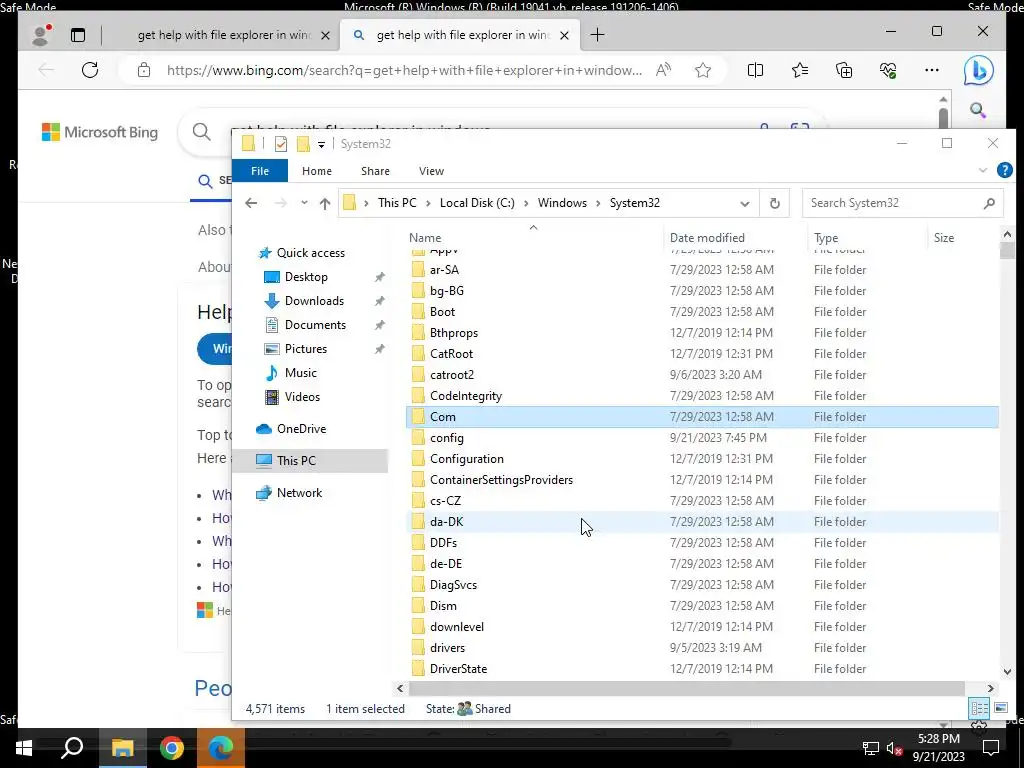Open the Windows Start menu

[24, 748]
